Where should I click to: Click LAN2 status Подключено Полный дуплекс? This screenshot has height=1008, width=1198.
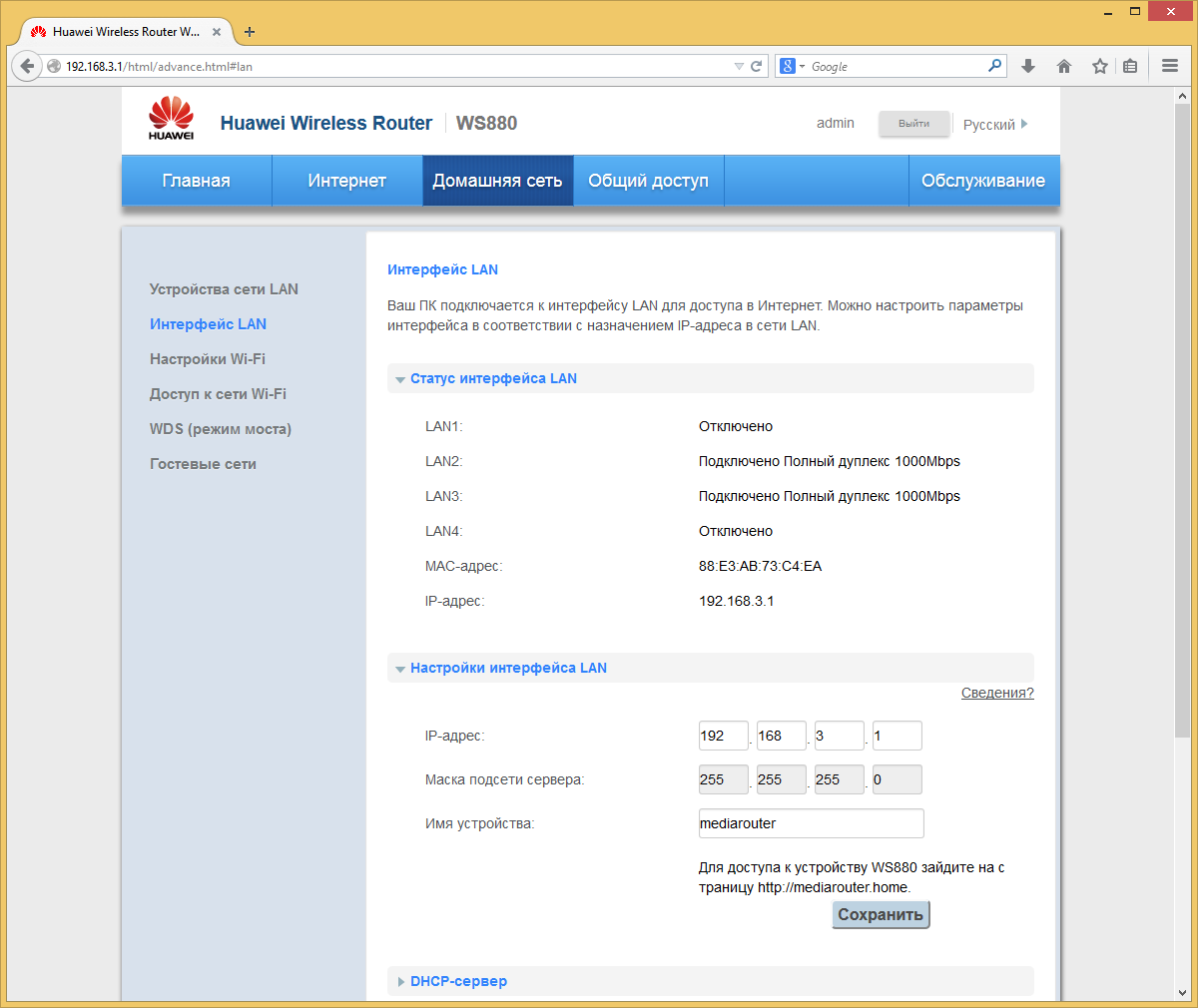point(830,461)
